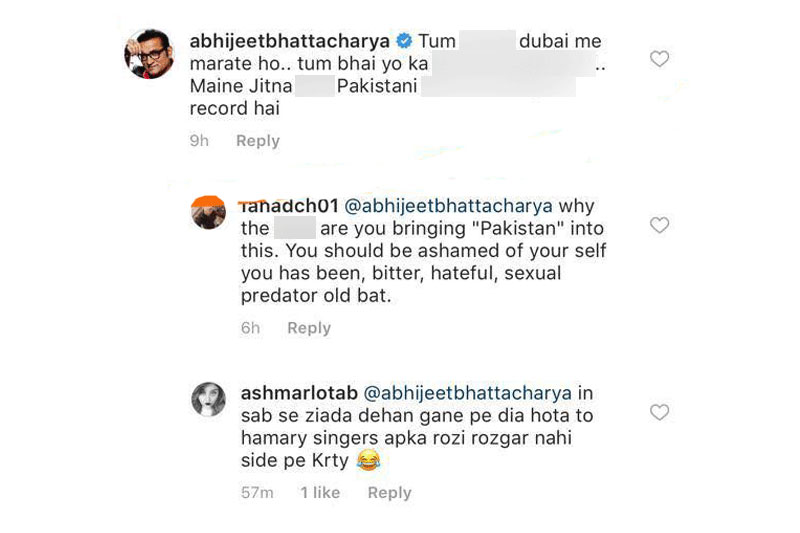Reply to abhijeetbhattacharya's comment
The height and width of the screenshot is (533, 800).
tap(257, 141)
